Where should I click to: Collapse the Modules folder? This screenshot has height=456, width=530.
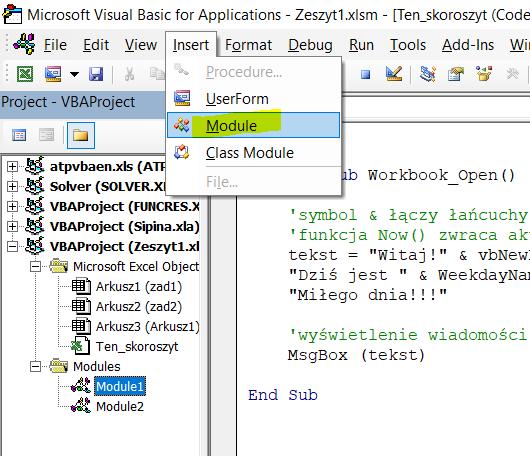[x=35, y=366]
